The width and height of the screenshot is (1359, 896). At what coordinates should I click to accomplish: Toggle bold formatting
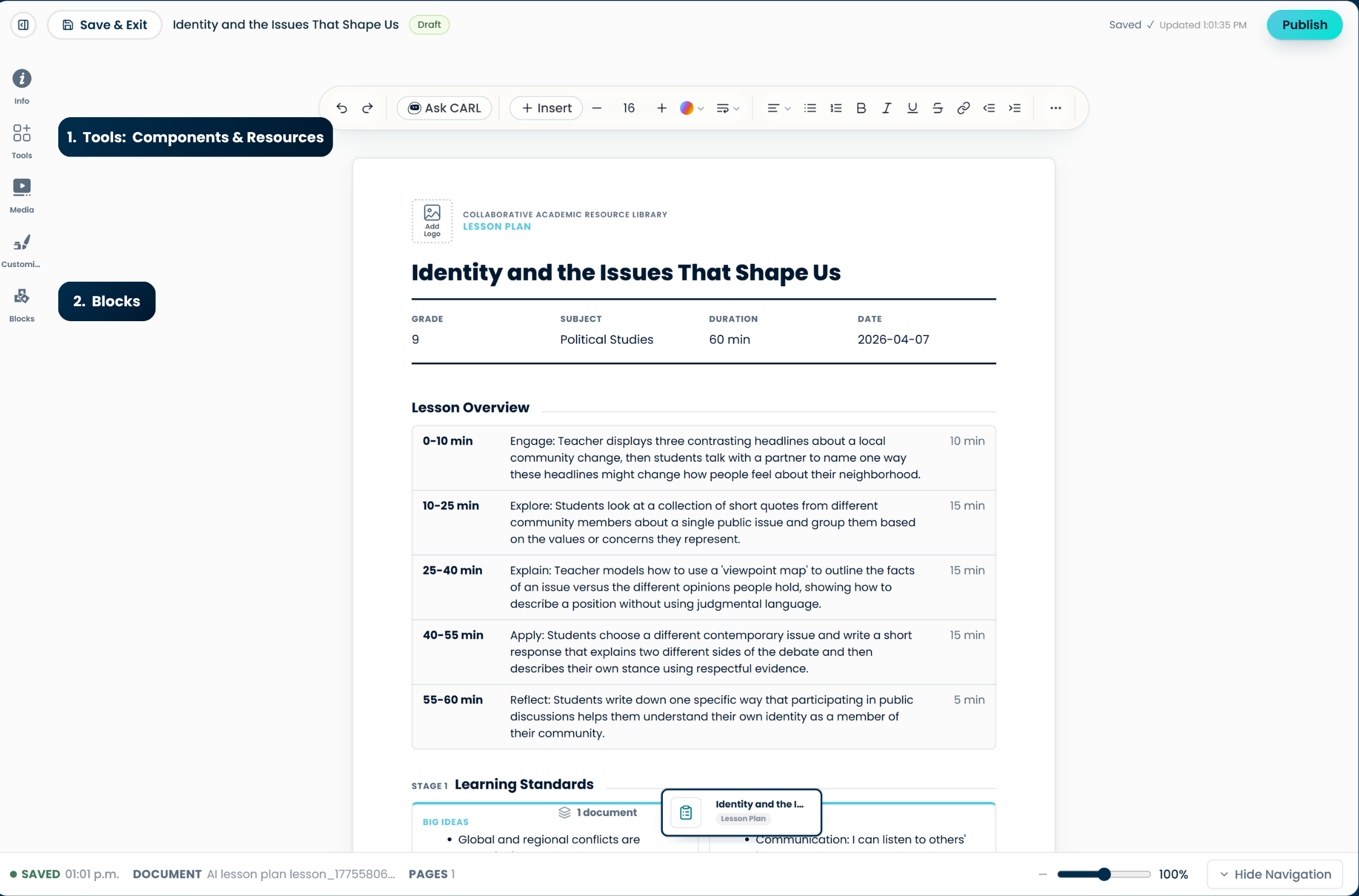click(x=861, y=108)
